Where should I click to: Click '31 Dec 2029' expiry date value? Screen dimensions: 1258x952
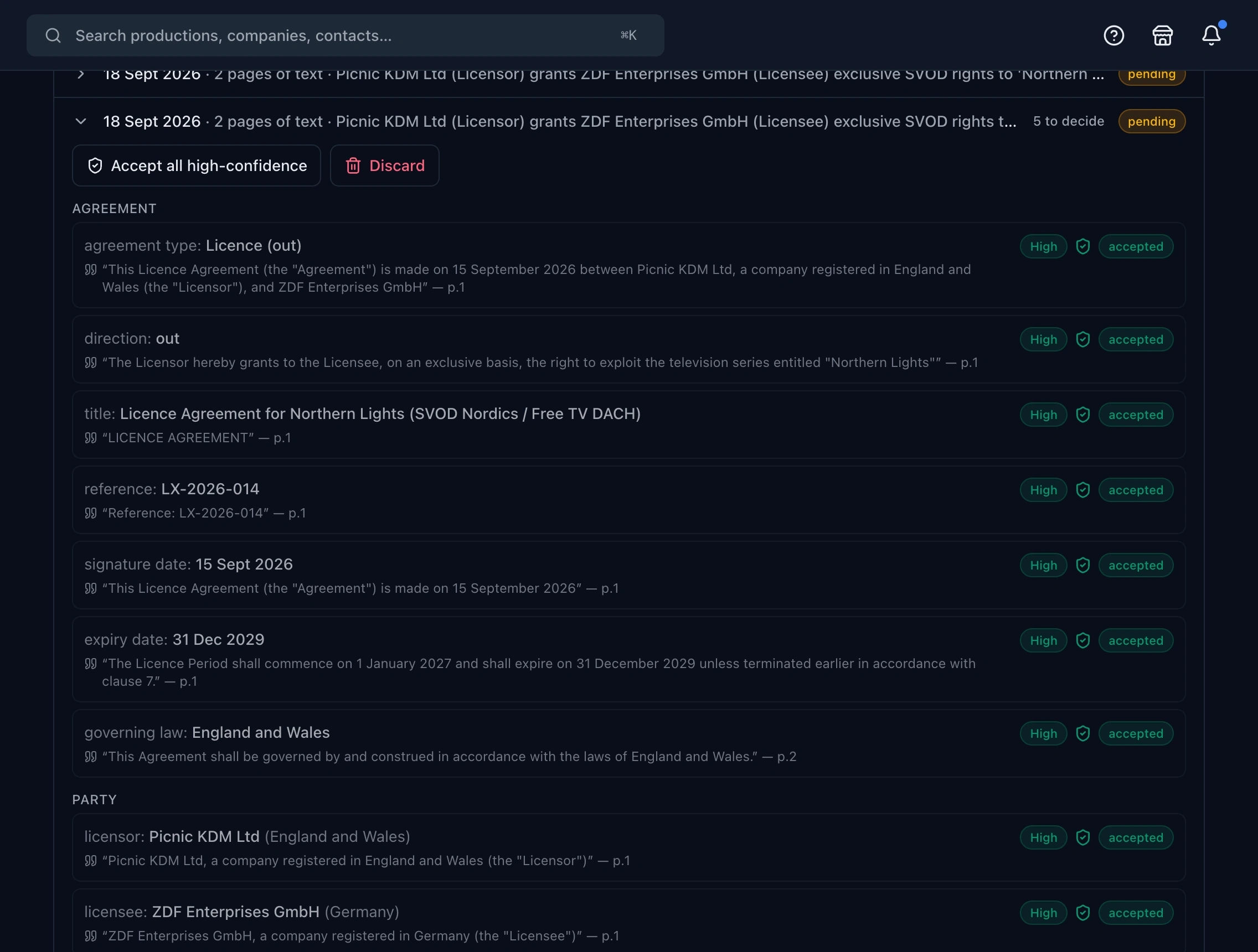click(218, 639)
